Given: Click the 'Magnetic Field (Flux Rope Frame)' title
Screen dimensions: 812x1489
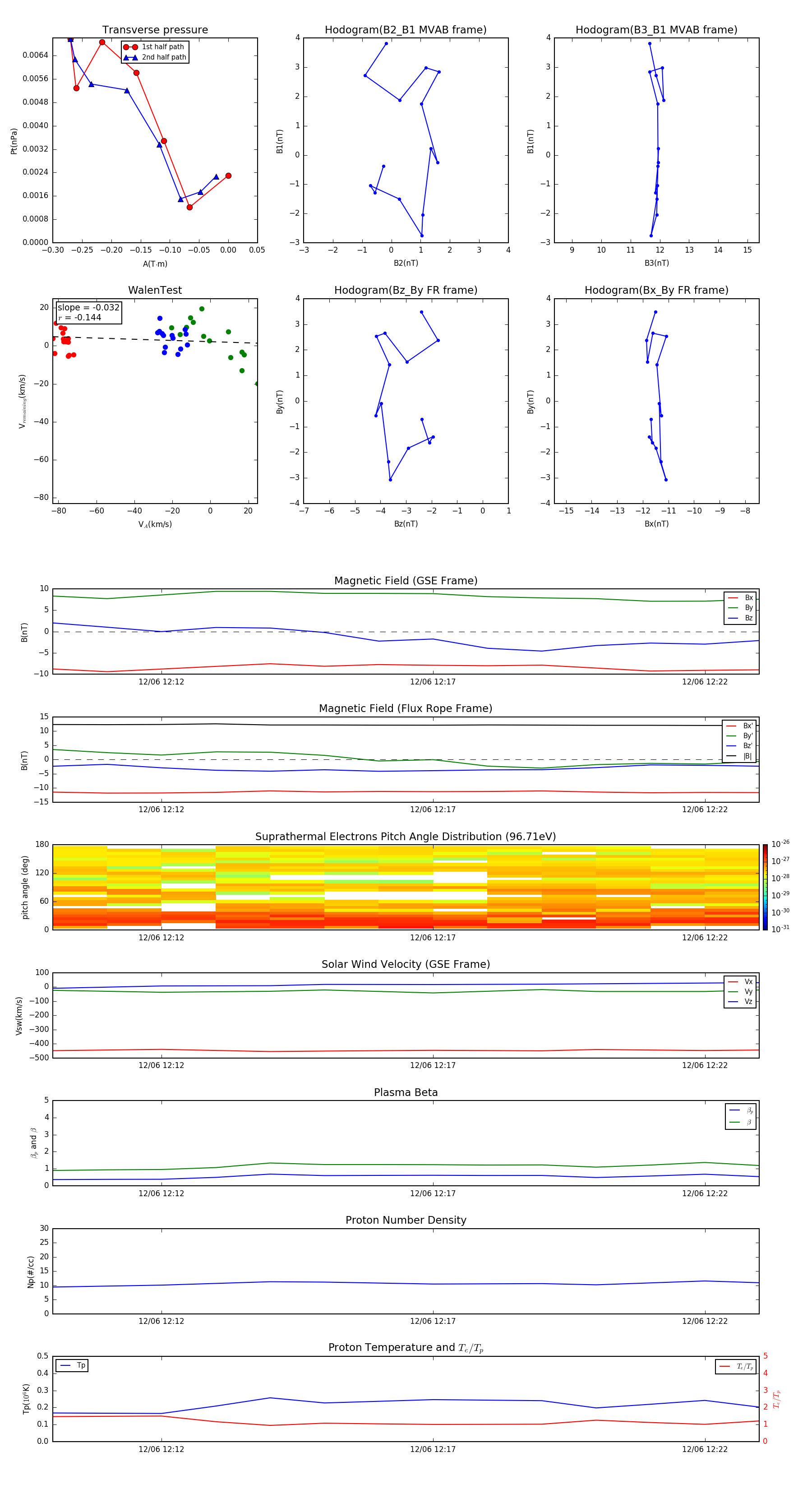Looking at the screenshot, I should [x=405, y=708].
